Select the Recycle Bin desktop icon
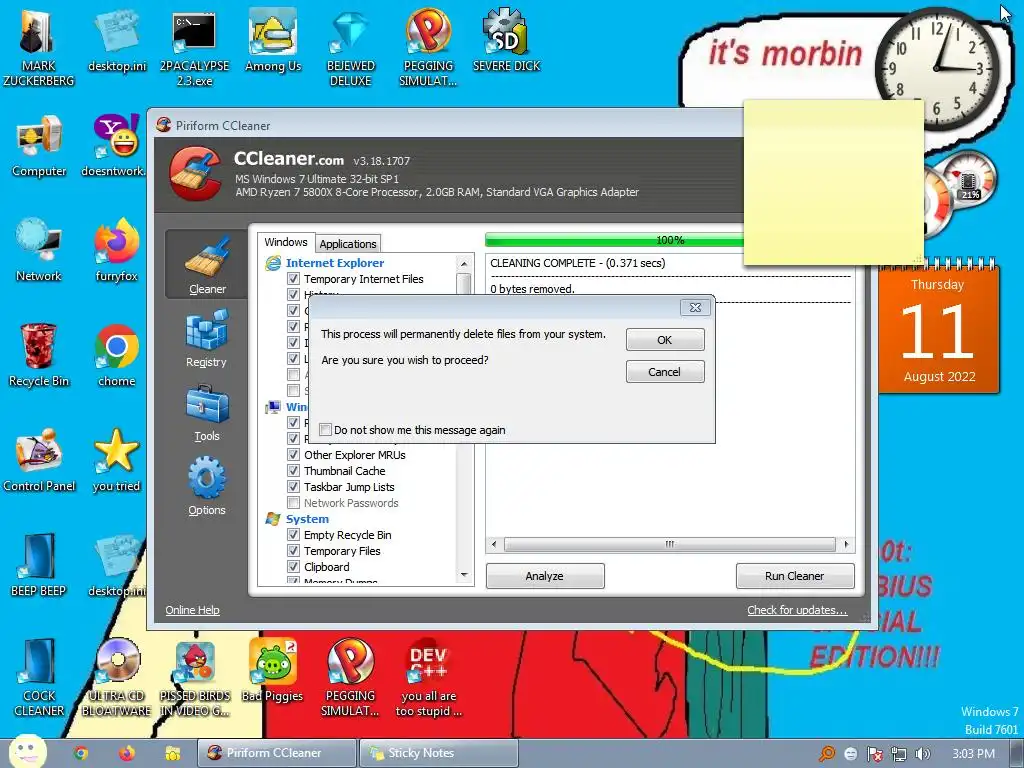This screenshot has width=1024, height=768. 39,356
